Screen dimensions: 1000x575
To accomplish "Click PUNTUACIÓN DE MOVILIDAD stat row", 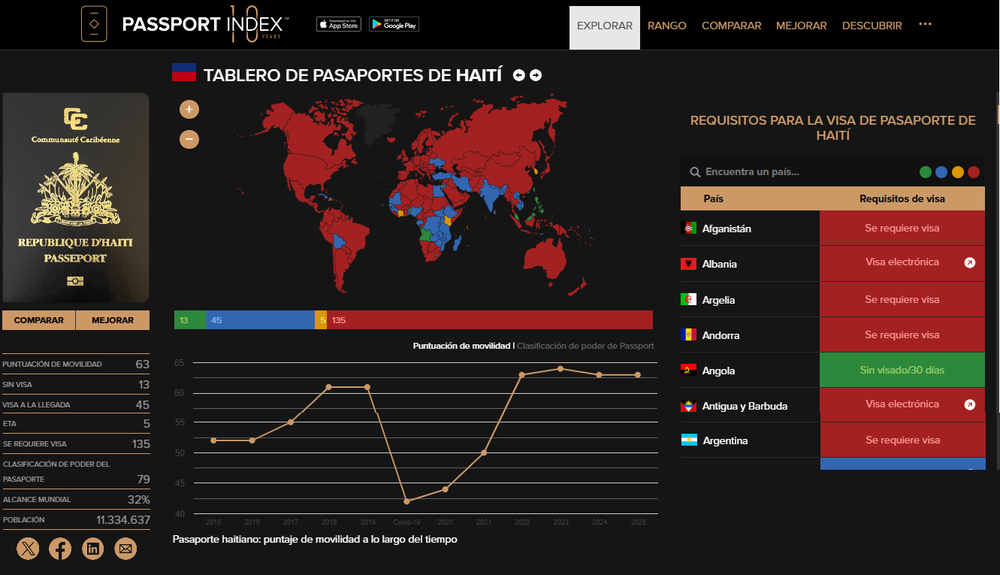I will point(76,364).
